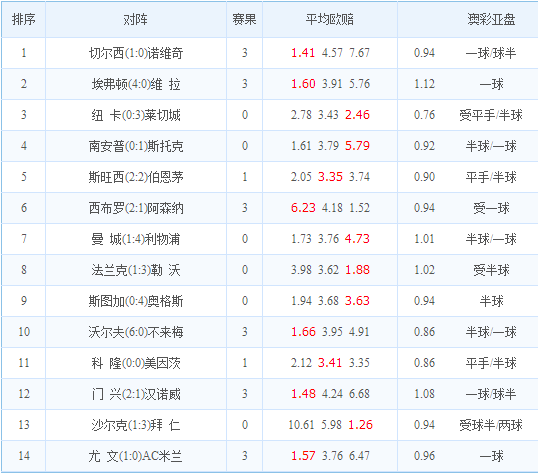
Task: Click red odds value 5.79
Action: pos(358,146)
